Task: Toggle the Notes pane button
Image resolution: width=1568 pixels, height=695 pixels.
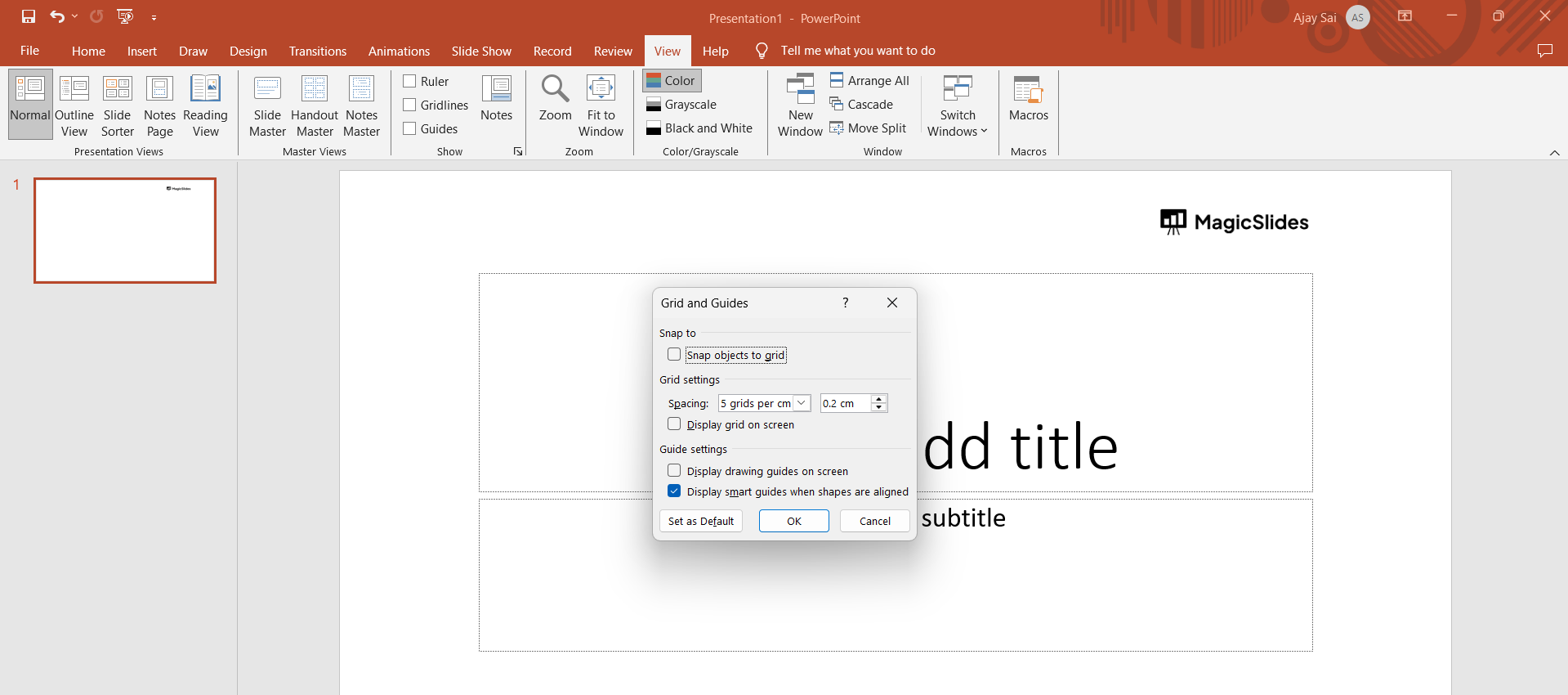Action: pos(496,98)
